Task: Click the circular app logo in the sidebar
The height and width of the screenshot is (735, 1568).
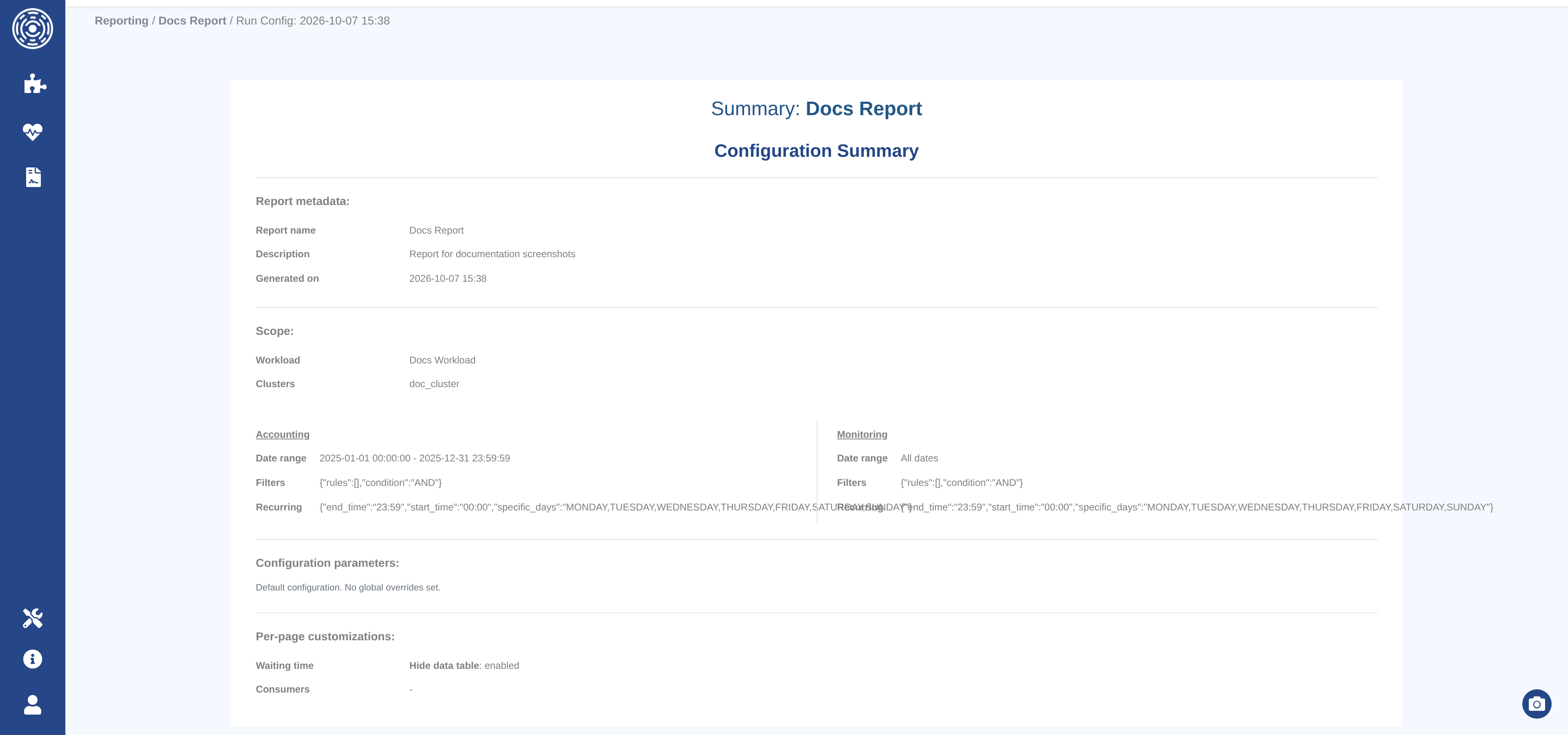Action: (32, 29)
